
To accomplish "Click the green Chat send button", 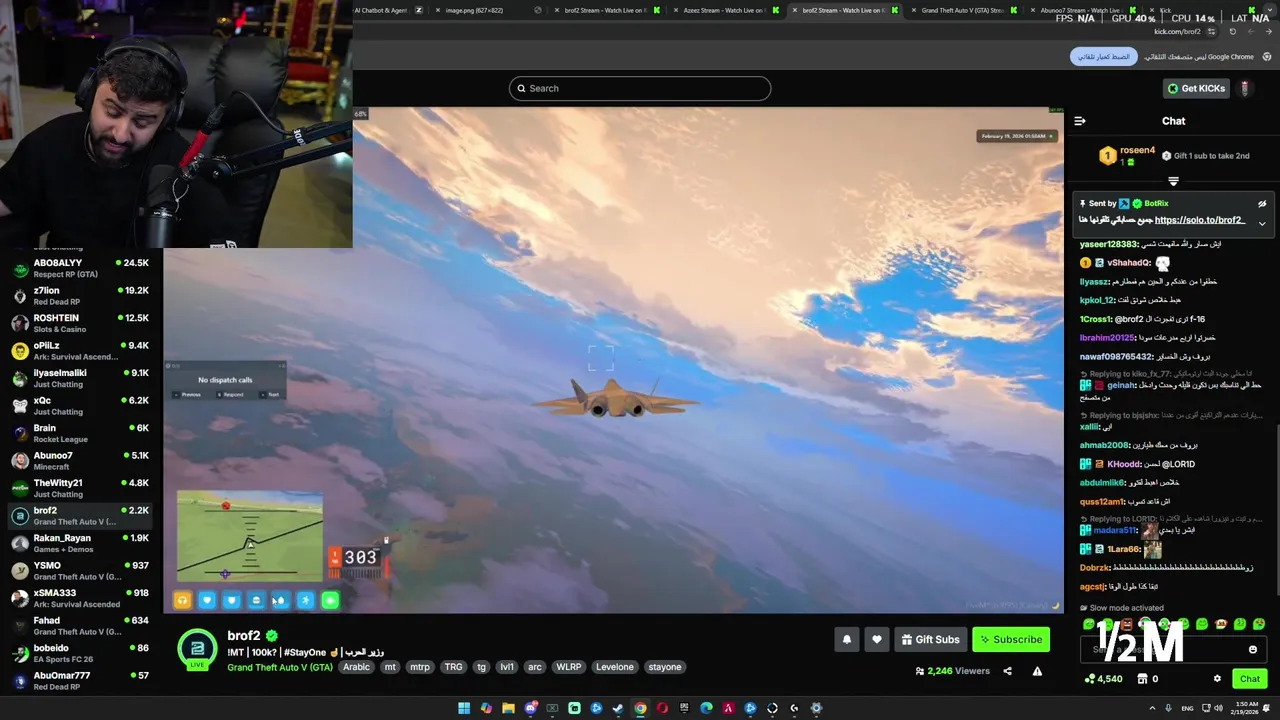I will point(1250,679).
